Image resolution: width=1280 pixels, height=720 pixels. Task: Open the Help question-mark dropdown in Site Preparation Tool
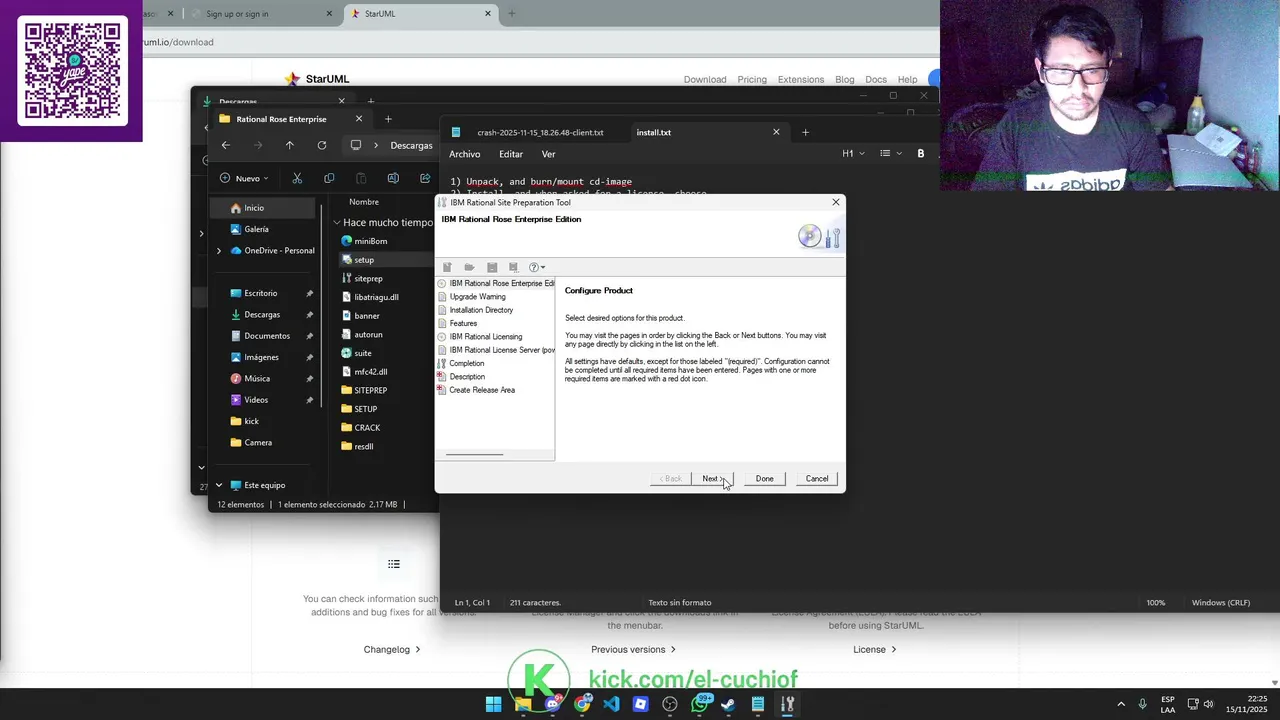click(537, 267)
